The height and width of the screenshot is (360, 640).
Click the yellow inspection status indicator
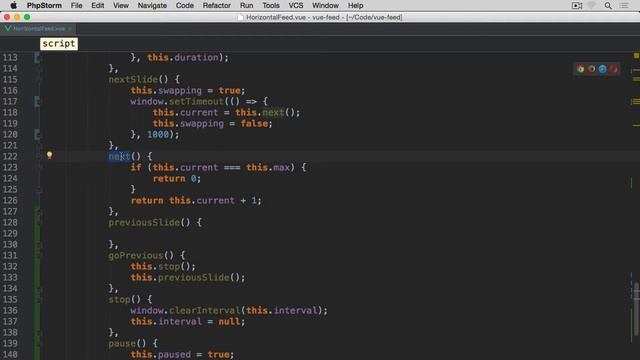point(636,55)
